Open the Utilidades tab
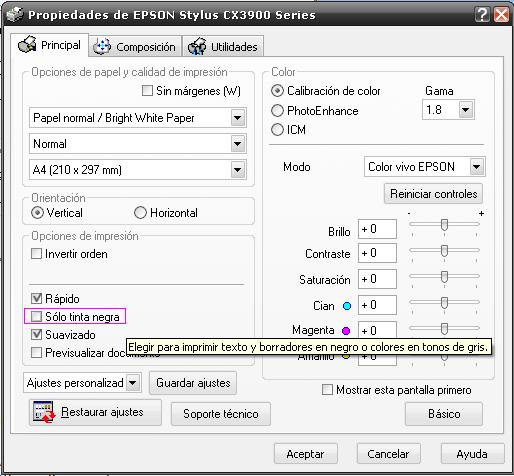This screenshot has width=514, height=476. pyautogui.click(x=223, y=47)
